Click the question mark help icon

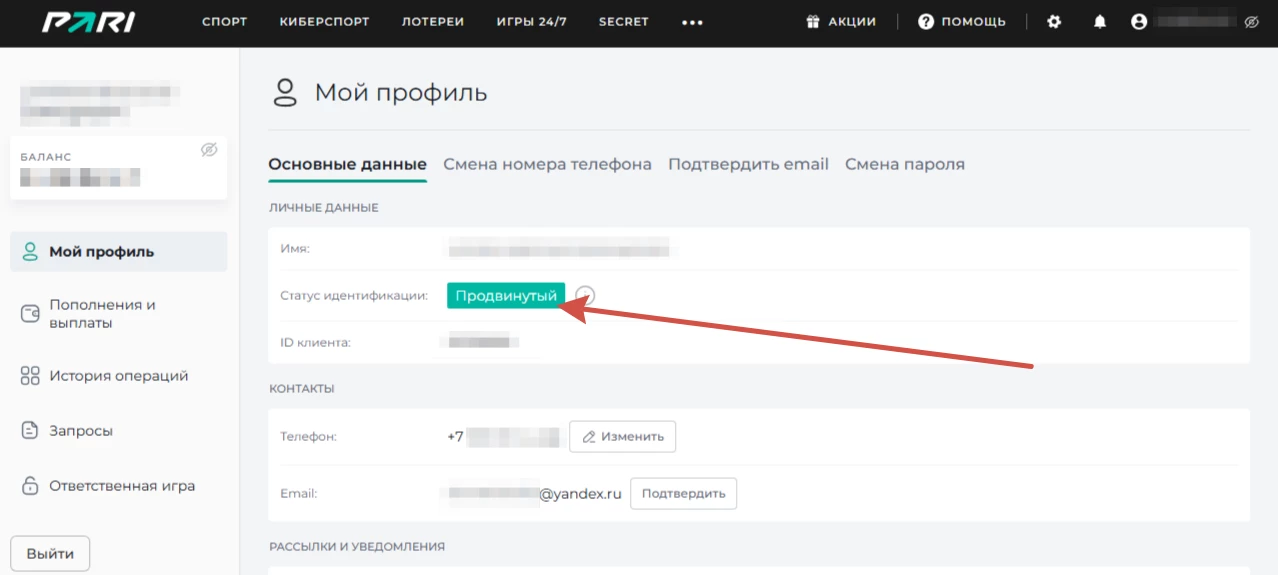[x=926, y=22]
